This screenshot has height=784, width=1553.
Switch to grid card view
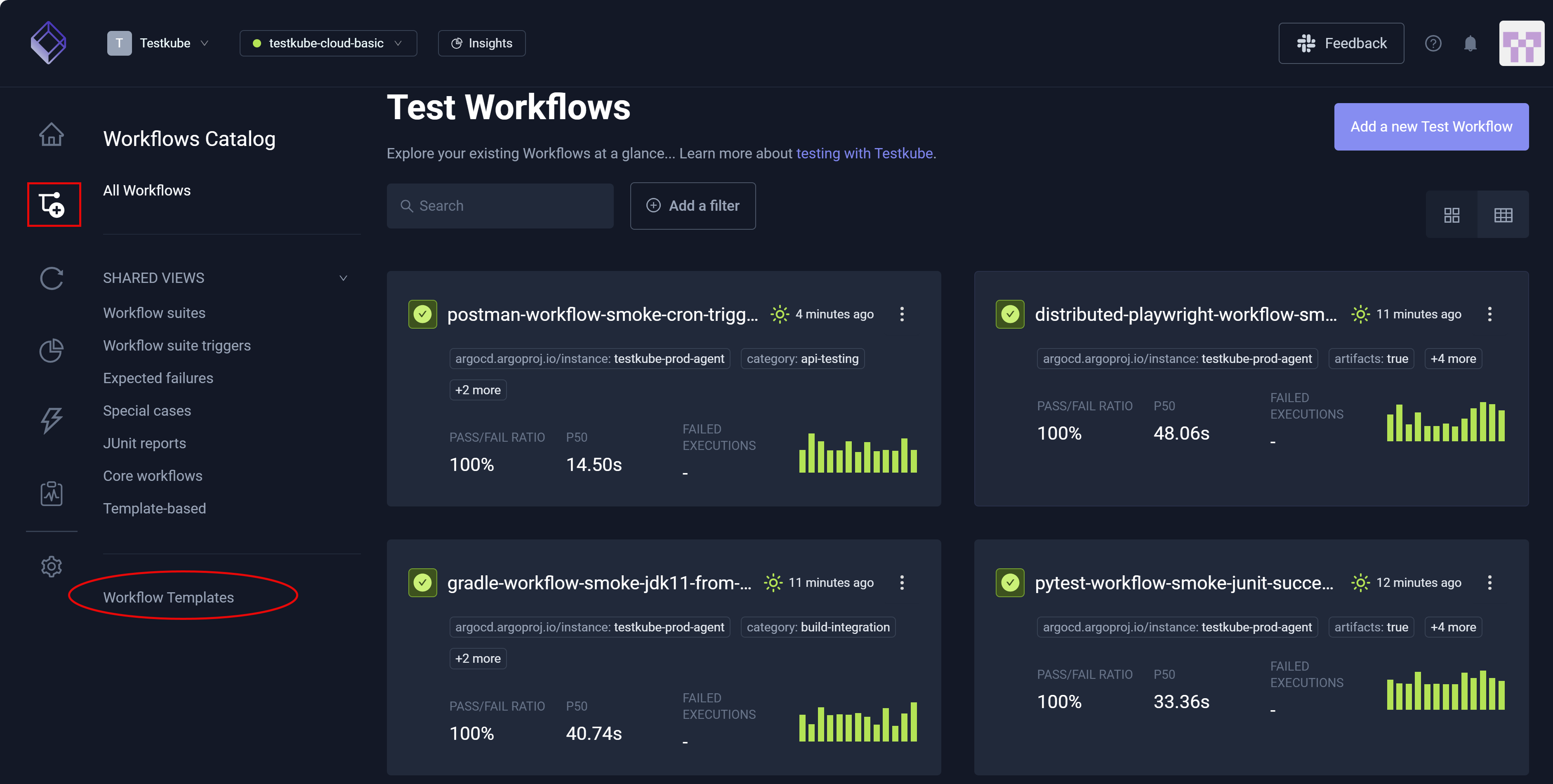point(1452,214)
